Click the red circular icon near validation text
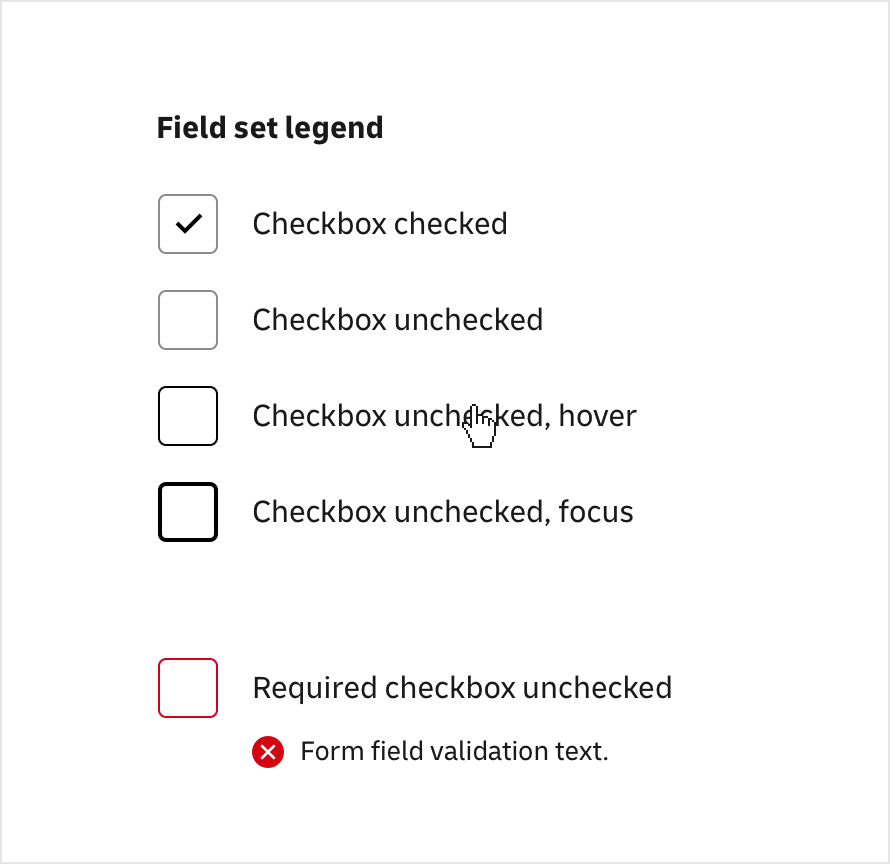890x864 pixels. [x=268, y=751]
